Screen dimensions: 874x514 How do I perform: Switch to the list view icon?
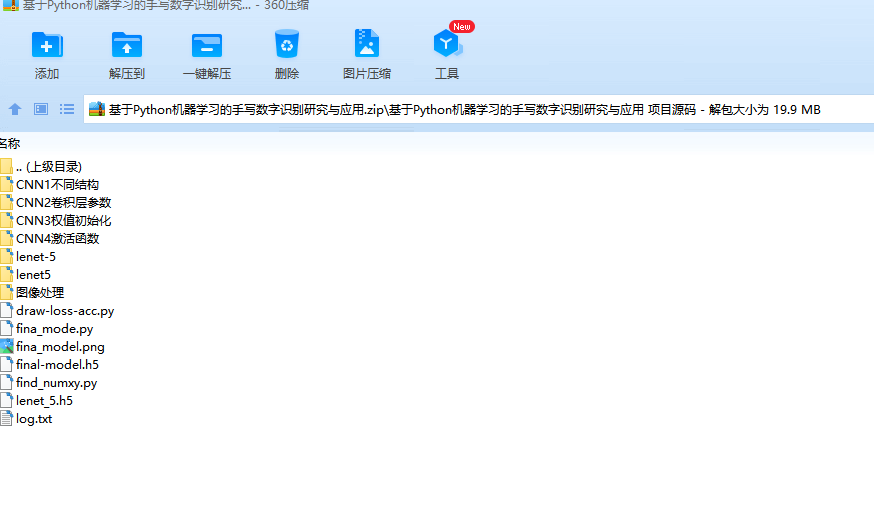coord(67,109)
